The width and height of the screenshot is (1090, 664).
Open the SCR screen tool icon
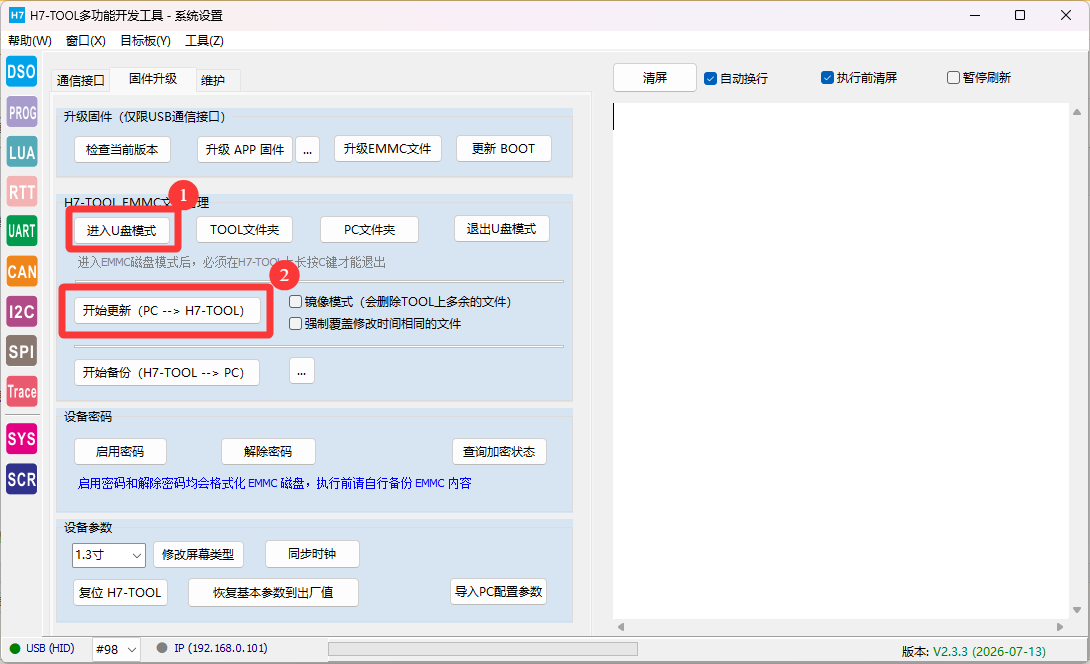[22, 480]
